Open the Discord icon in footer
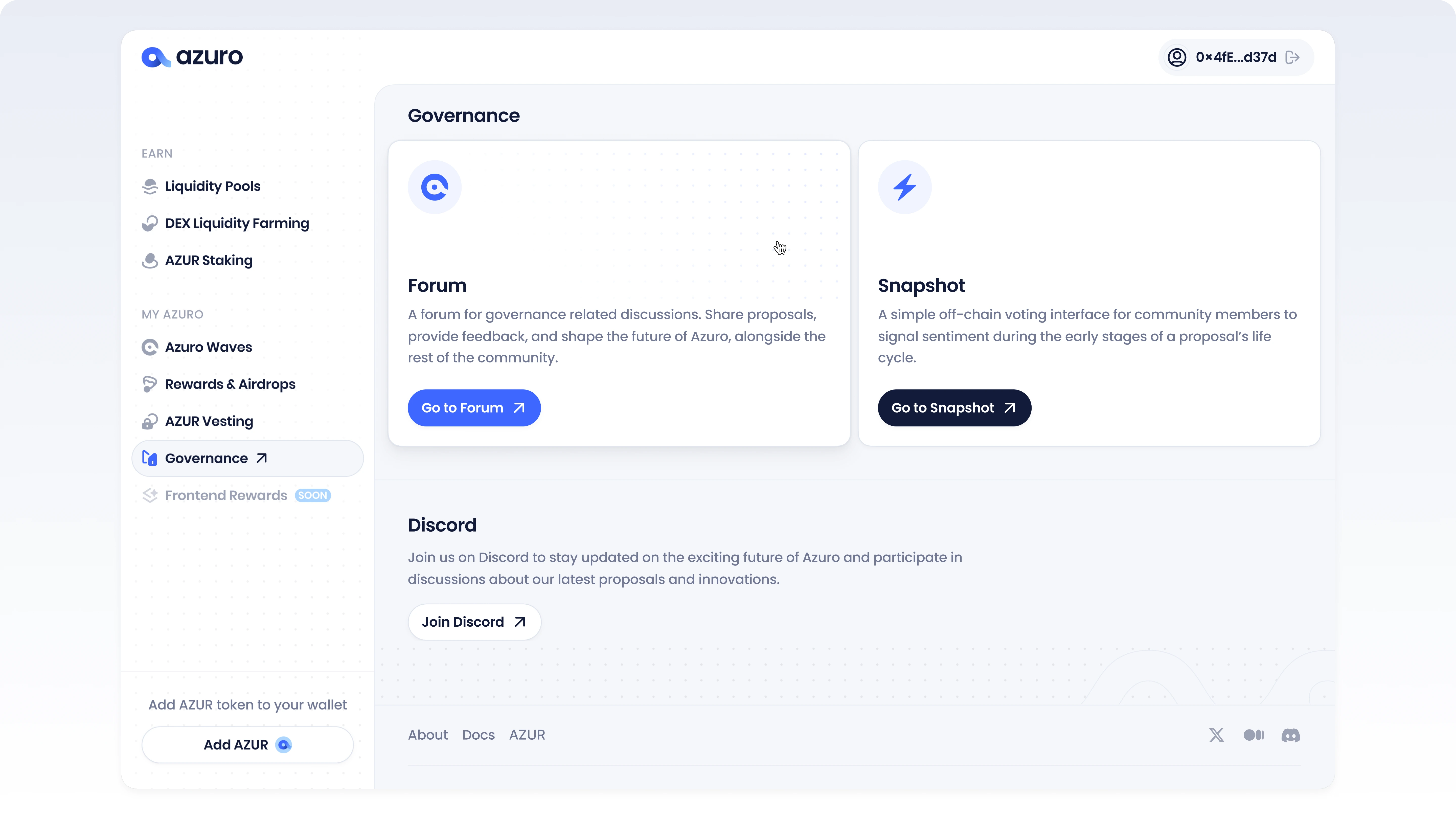1456x819 pixels. [x=1290, y=735]
